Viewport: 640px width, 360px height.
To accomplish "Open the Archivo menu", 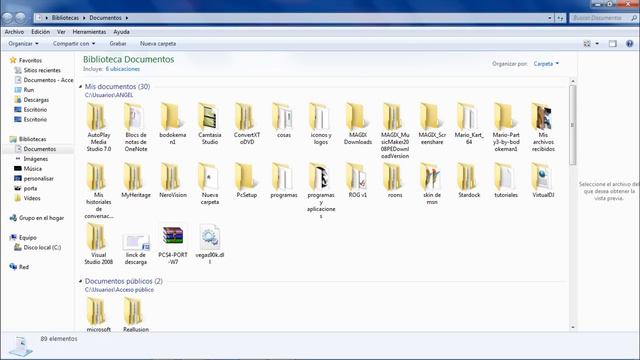I will click(14, 31).
